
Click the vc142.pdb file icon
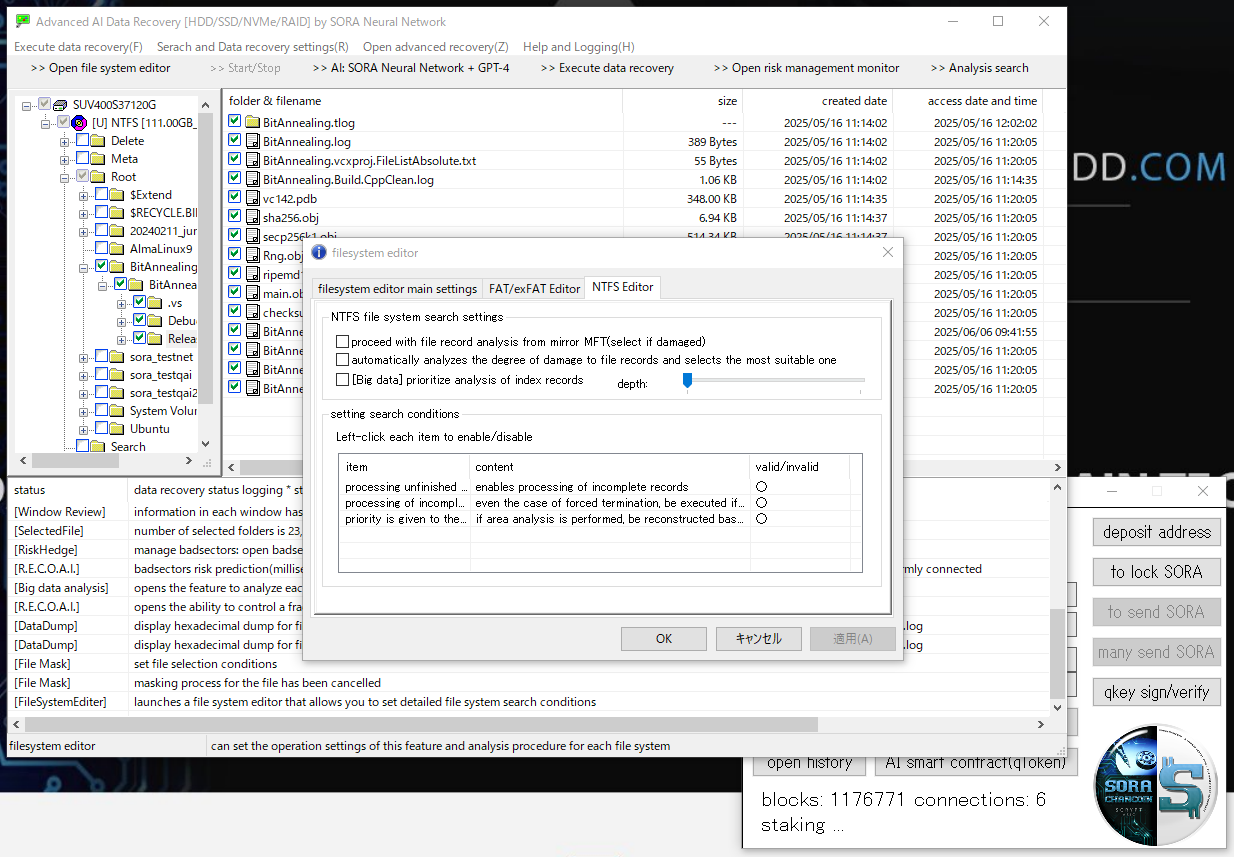point(252,199)
